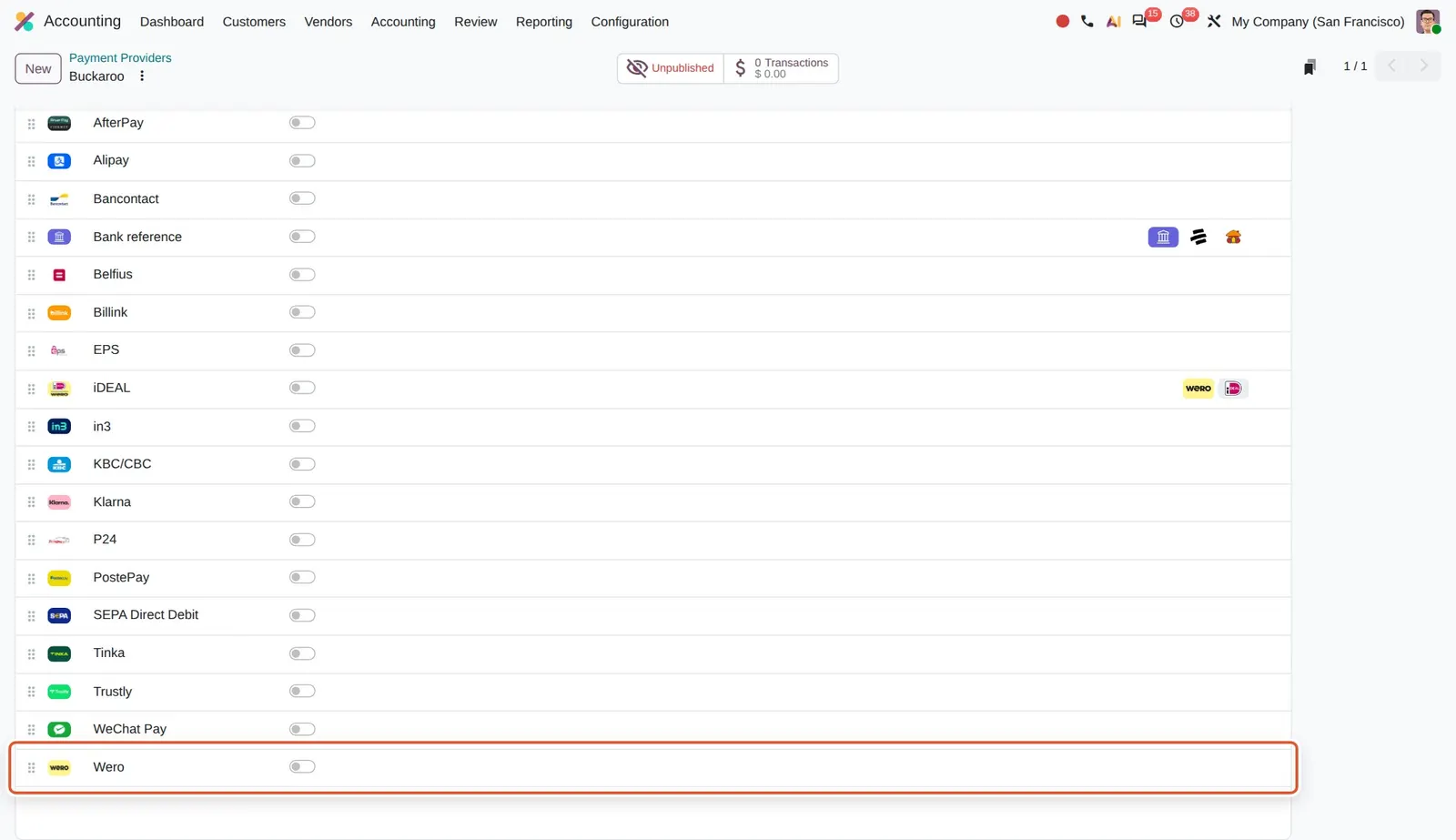
Task: Select the P24 row name
Action: click(x=105, y=539)
